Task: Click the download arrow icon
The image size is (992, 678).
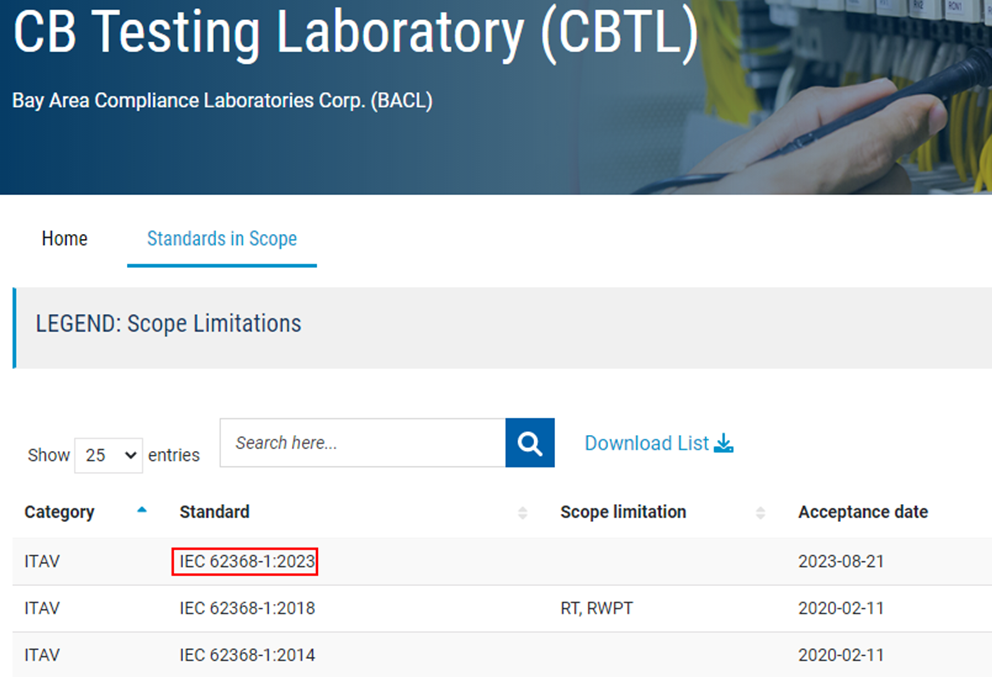Action: [724, 443]
